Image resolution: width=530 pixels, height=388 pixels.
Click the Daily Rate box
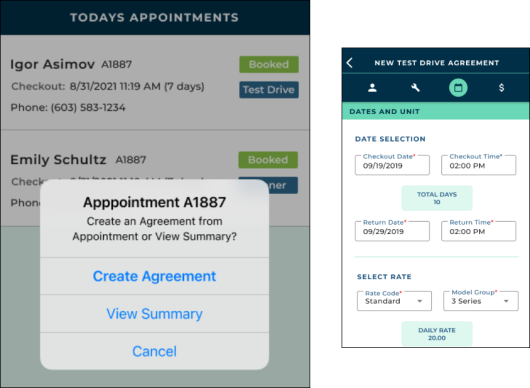pyautogui.click(x=437, y=334)
